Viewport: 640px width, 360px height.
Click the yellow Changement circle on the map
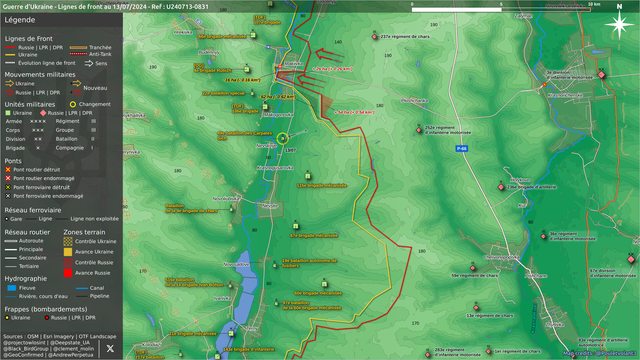282,138
